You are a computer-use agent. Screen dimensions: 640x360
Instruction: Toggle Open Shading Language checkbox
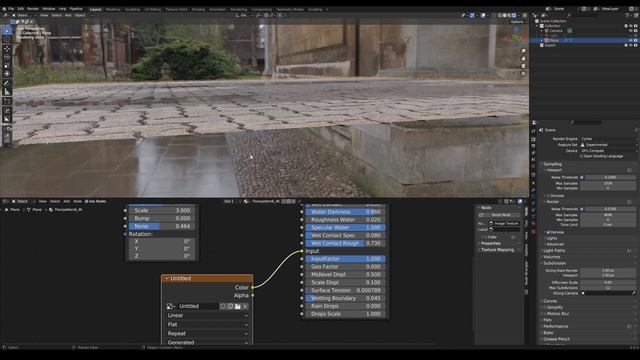tap(581, 156)
